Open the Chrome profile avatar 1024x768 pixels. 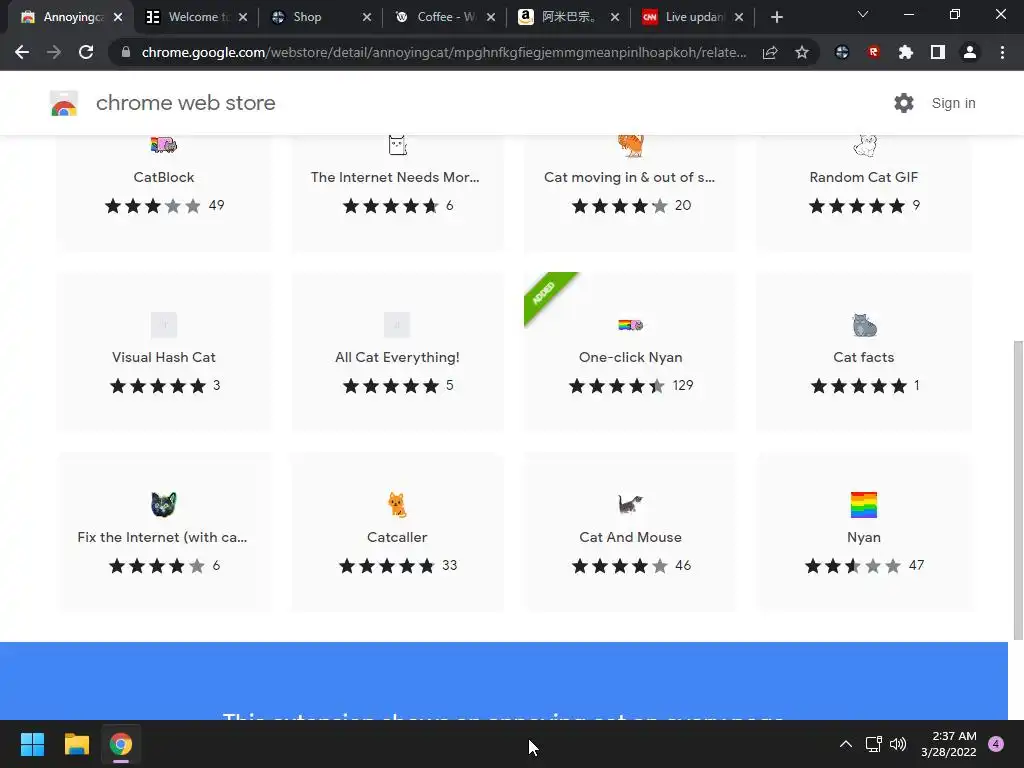point(970,52)
